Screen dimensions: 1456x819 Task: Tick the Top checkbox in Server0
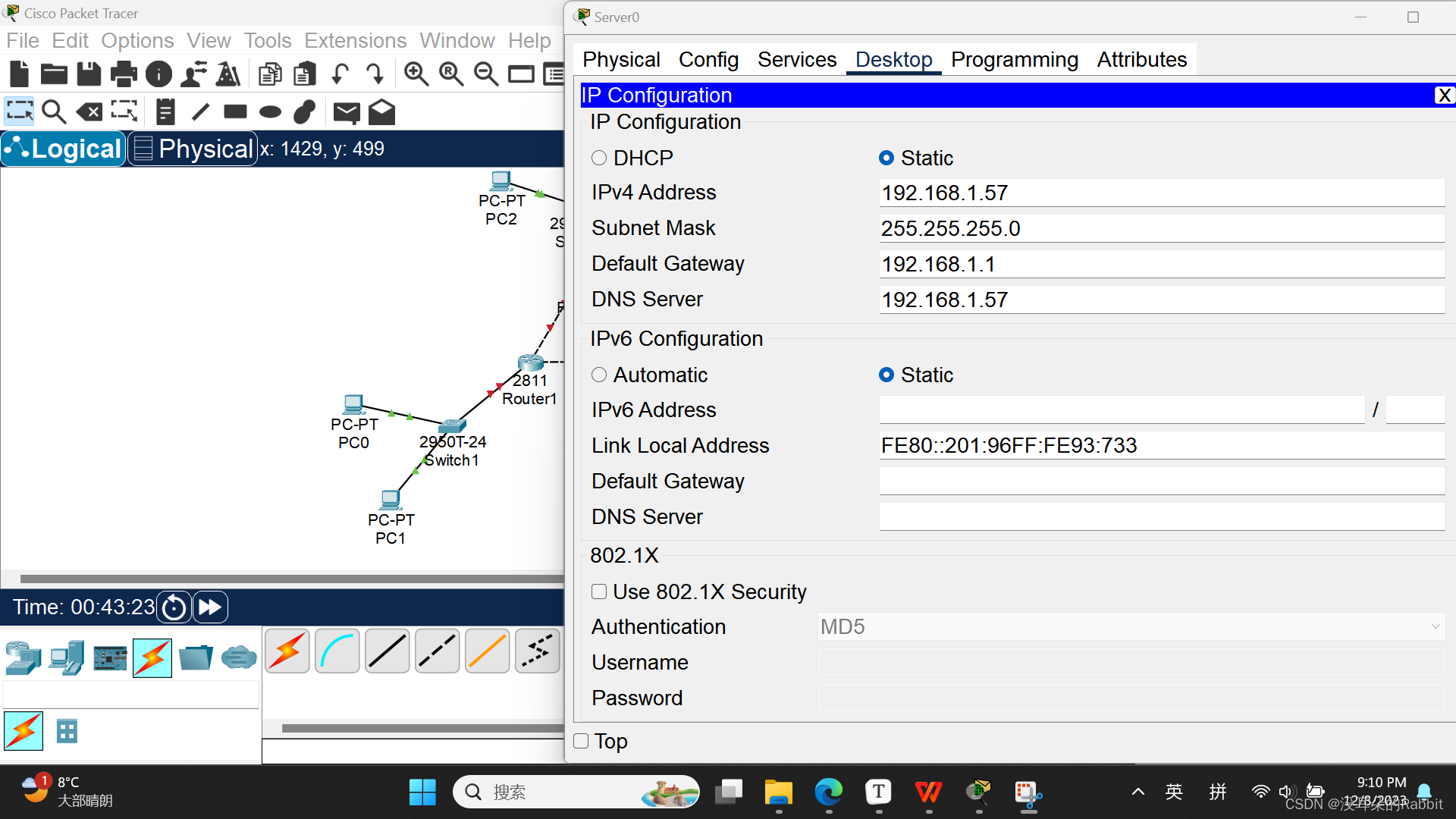point(582,741)
